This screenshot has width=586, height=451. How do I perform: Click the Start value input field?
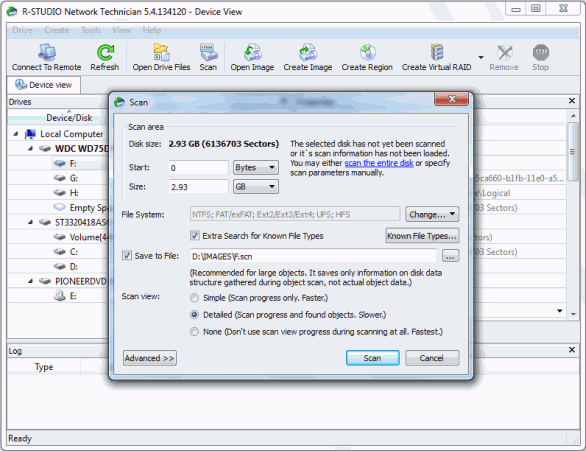tap(198, 167)
